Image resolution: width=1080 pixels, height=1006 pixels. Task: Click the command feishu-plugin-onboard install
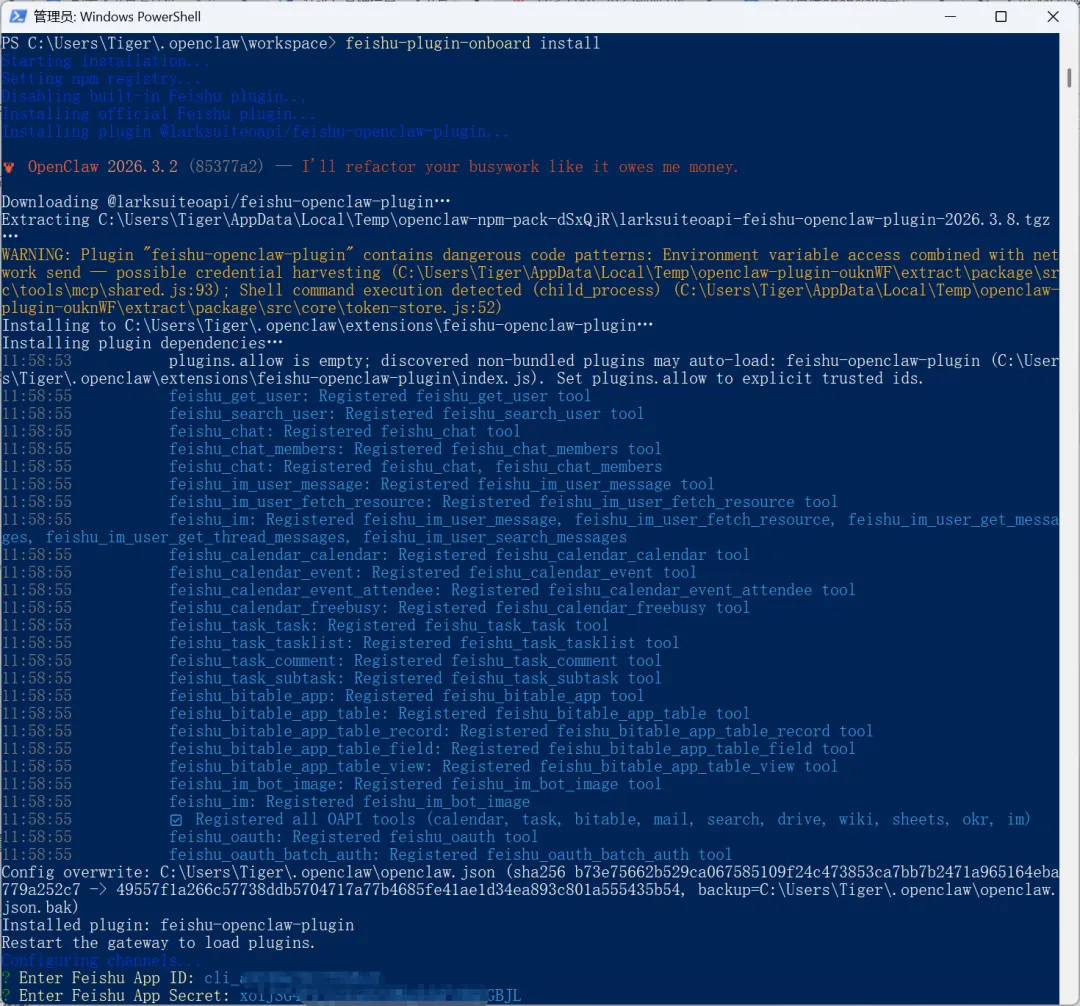point(472,43)
